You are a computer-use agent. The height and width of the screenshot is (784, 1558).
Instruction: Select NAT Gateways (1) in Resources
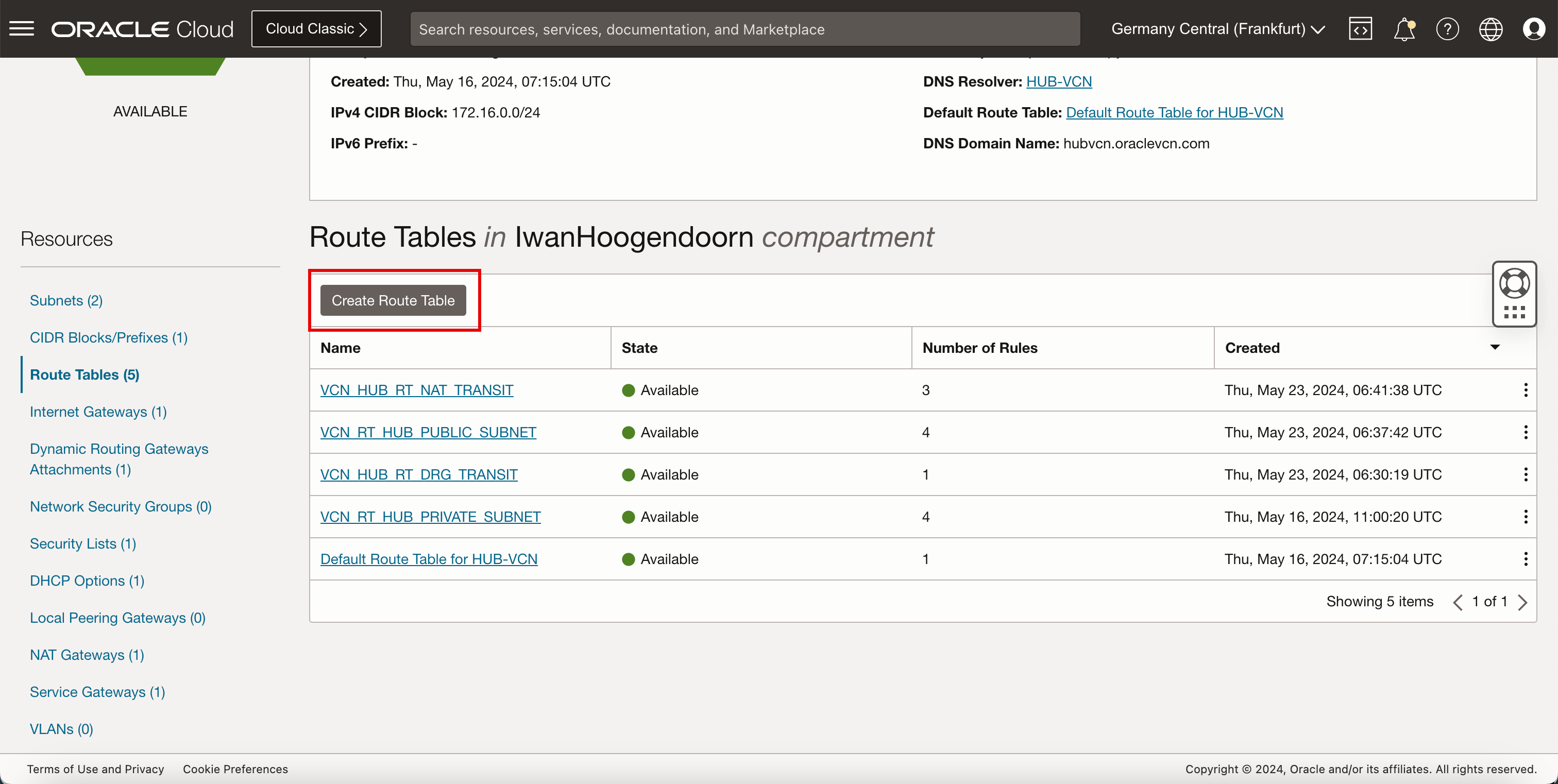(x=87, y=655)
